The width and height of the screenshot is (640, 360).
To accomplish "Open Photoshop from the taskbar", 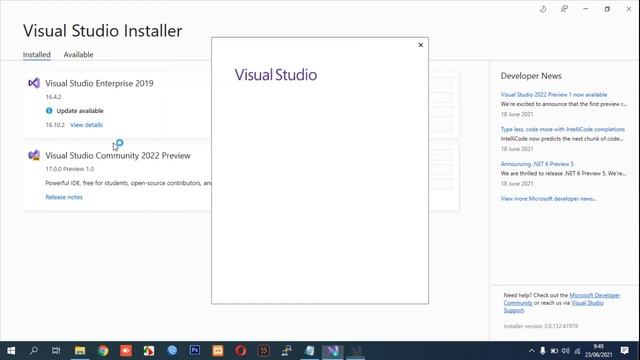I will tap(195, 351).
